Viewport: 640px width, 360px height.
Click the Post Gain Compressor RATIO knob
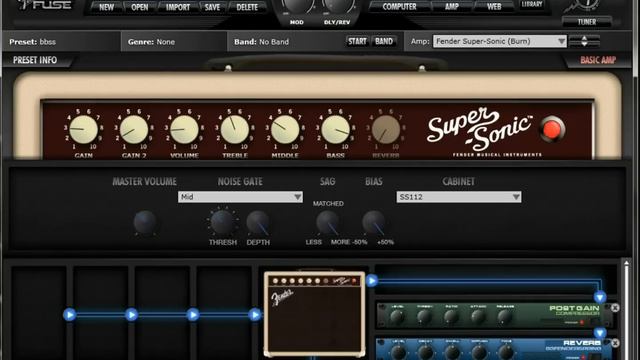[451, 316]
